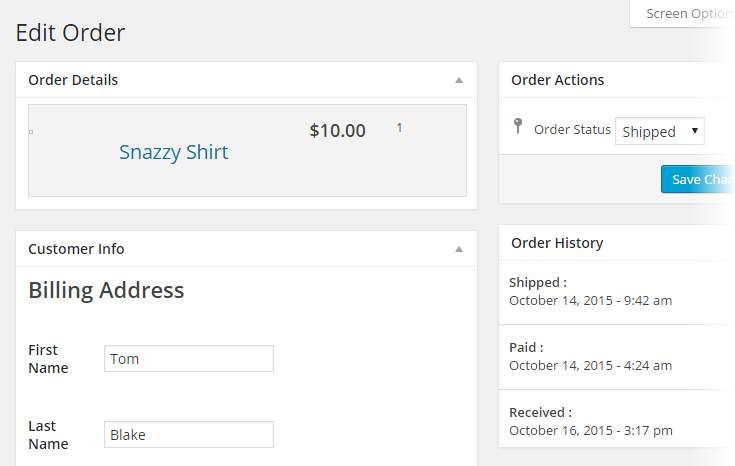Select the Received history entry

[590, 421]
